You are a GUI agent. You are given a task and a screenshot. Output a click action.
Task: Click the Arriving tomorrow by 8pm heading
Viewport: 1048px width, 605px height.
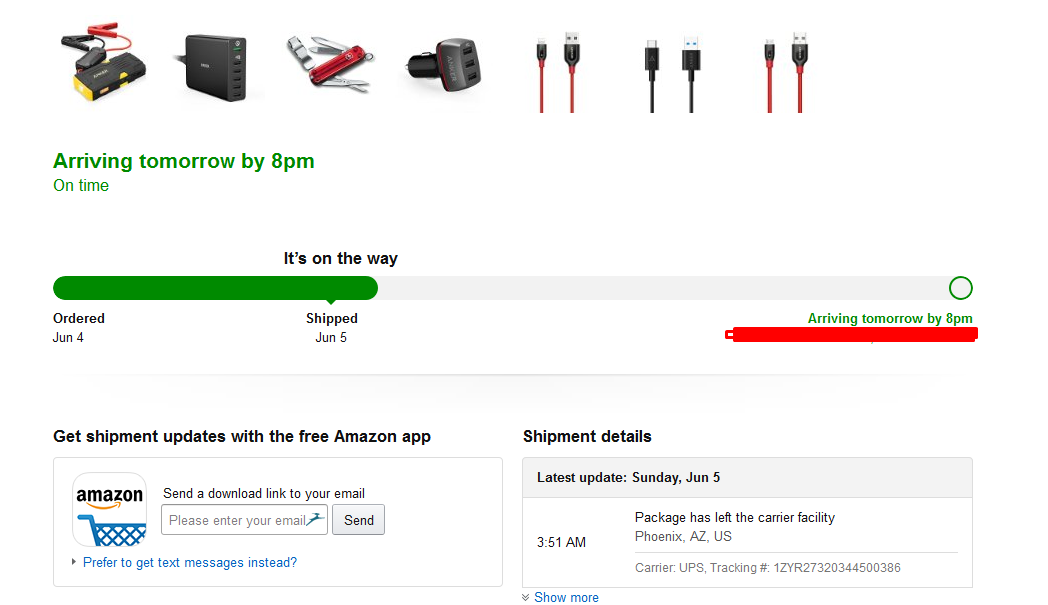click(x=184, y=161)
